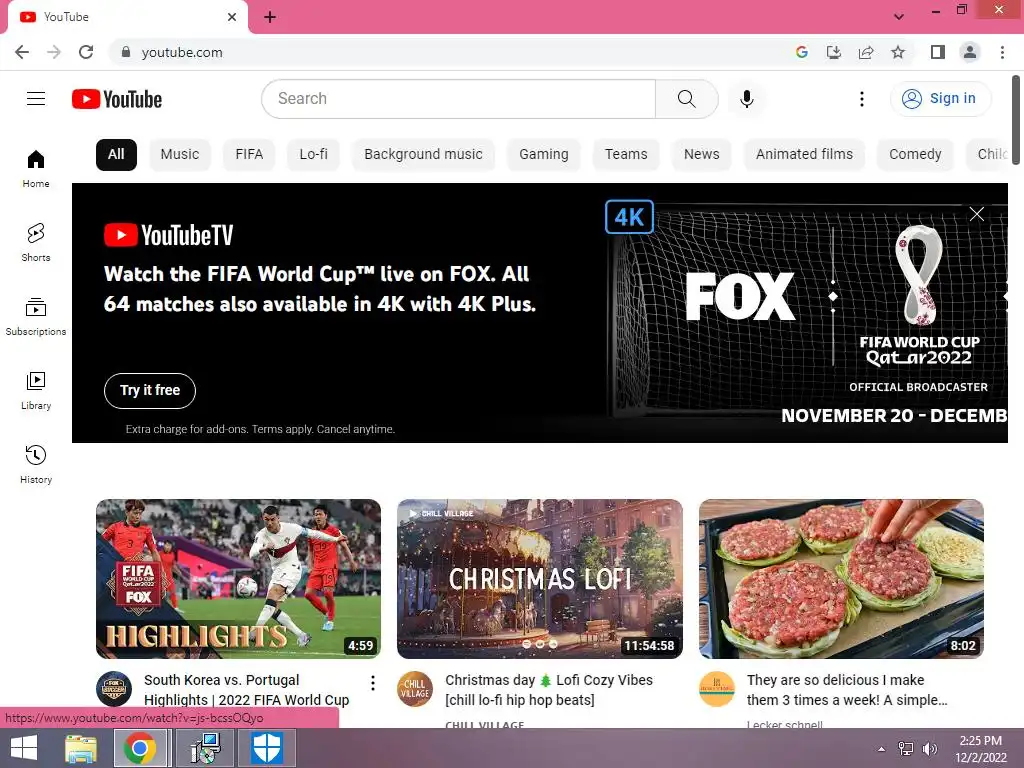Click the FOX Soccer channel avatar

click(x=114, y=689)
